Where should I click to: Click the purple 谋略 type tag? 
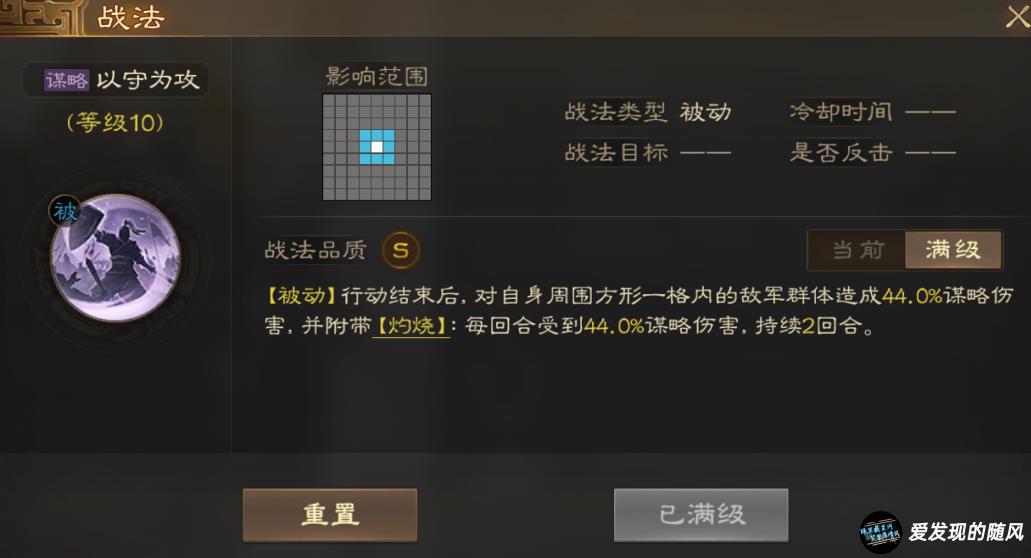point(66,80)
